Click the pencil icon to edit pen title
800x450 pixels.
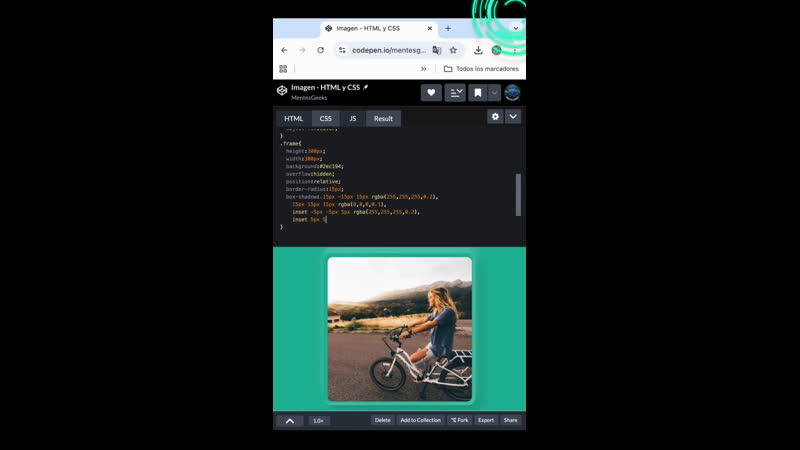366,87
